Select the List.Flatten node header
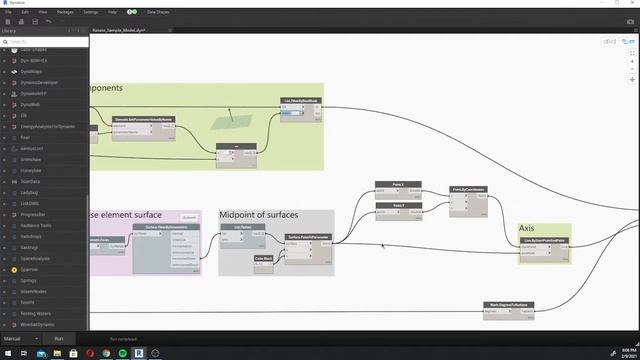This screenshot has width=640, height=360. click(x=243, y=227)
